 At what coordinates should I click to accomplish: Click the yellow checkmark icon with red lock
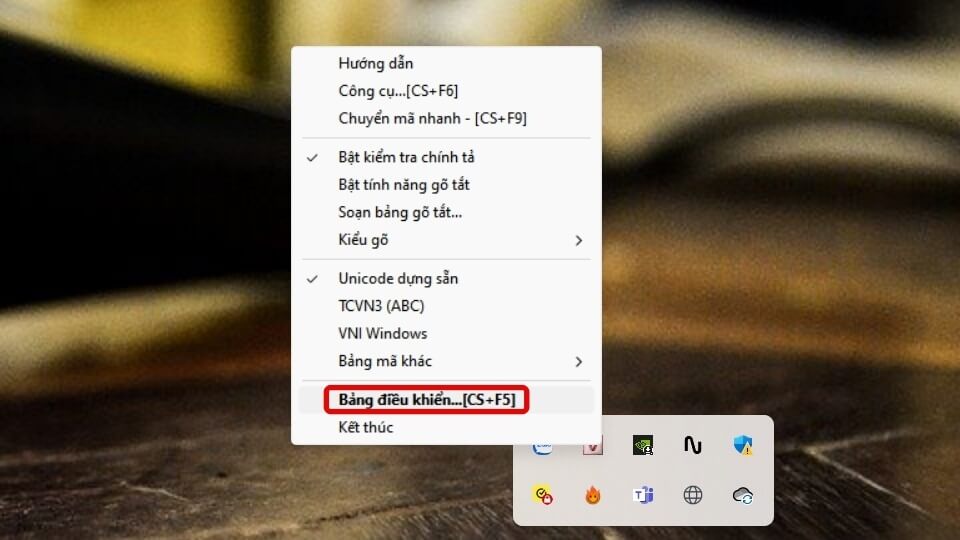pyautogui.click(x=543, y=495)
